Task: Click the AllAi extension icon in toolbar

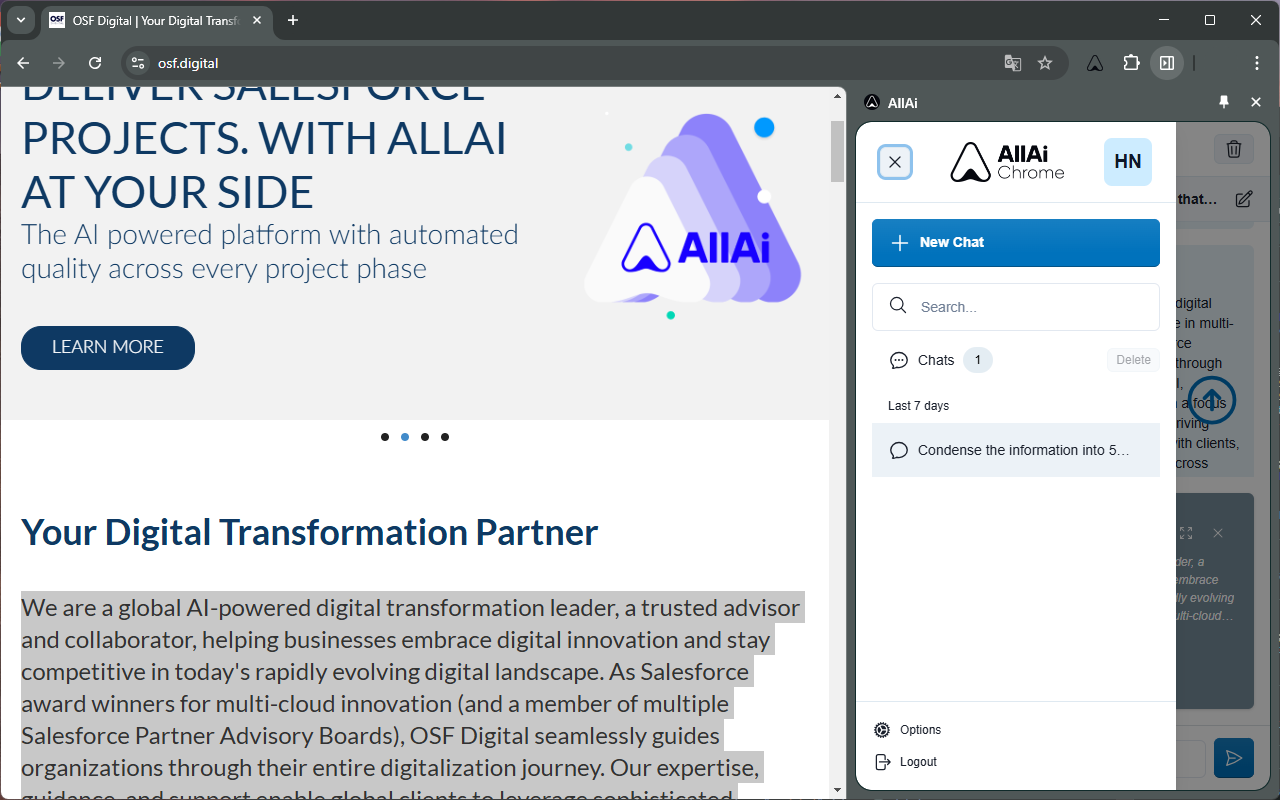Action: (x=1095, y=63)
